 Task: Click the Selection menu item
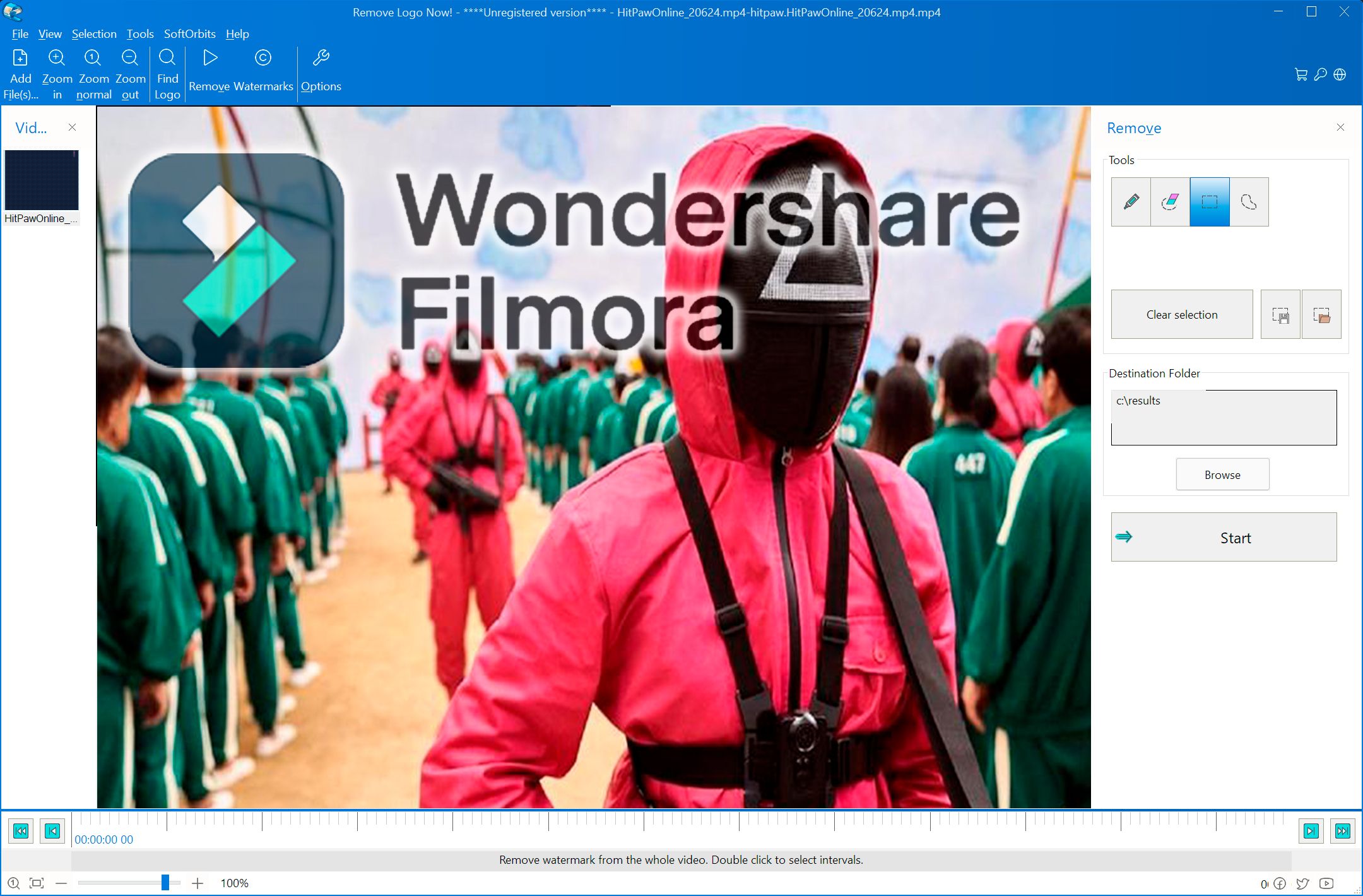94,33
